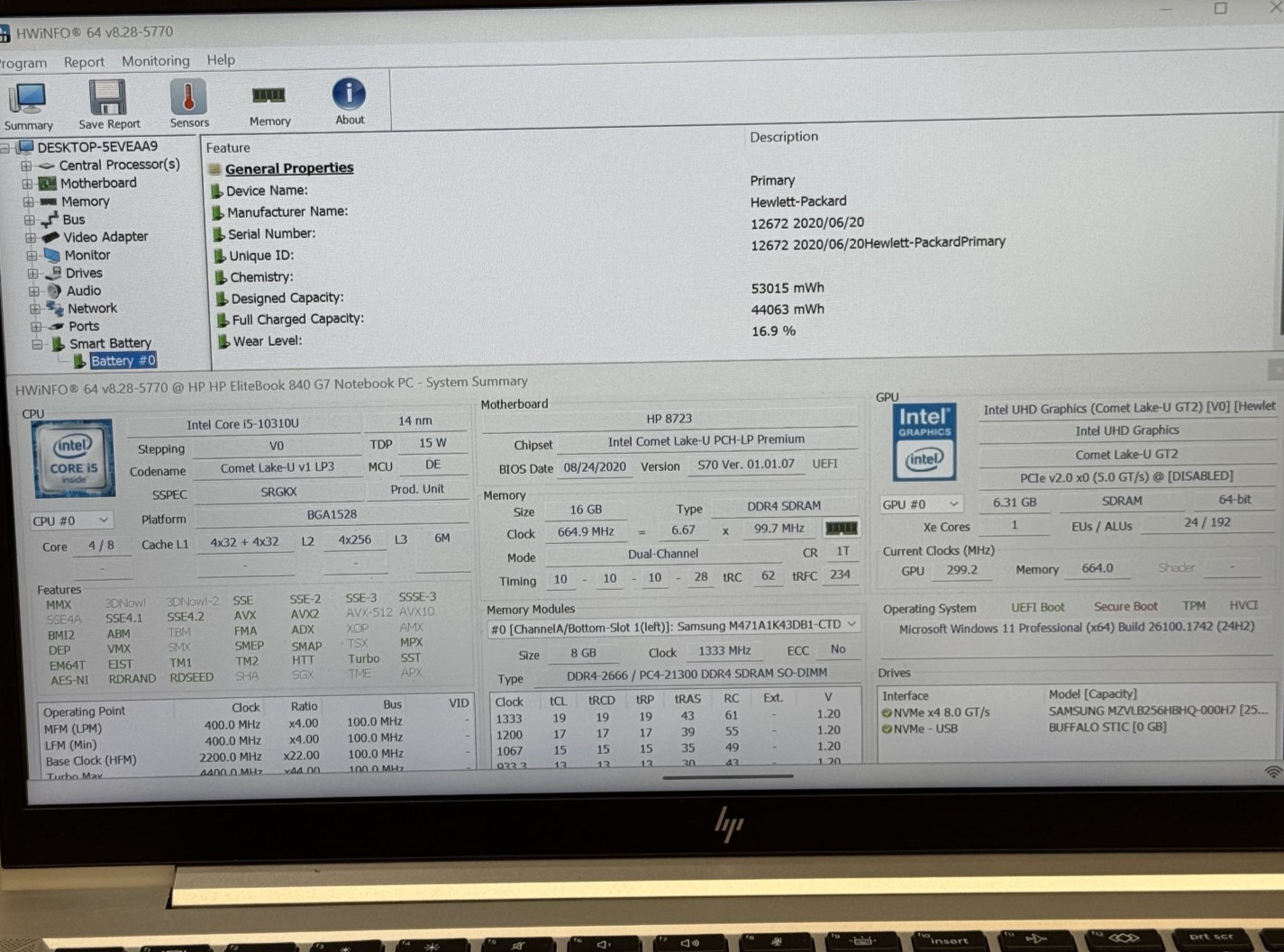This screenshot has height=952, width=1284.
Task: Open the Report menu
Action: click(84, 62)
